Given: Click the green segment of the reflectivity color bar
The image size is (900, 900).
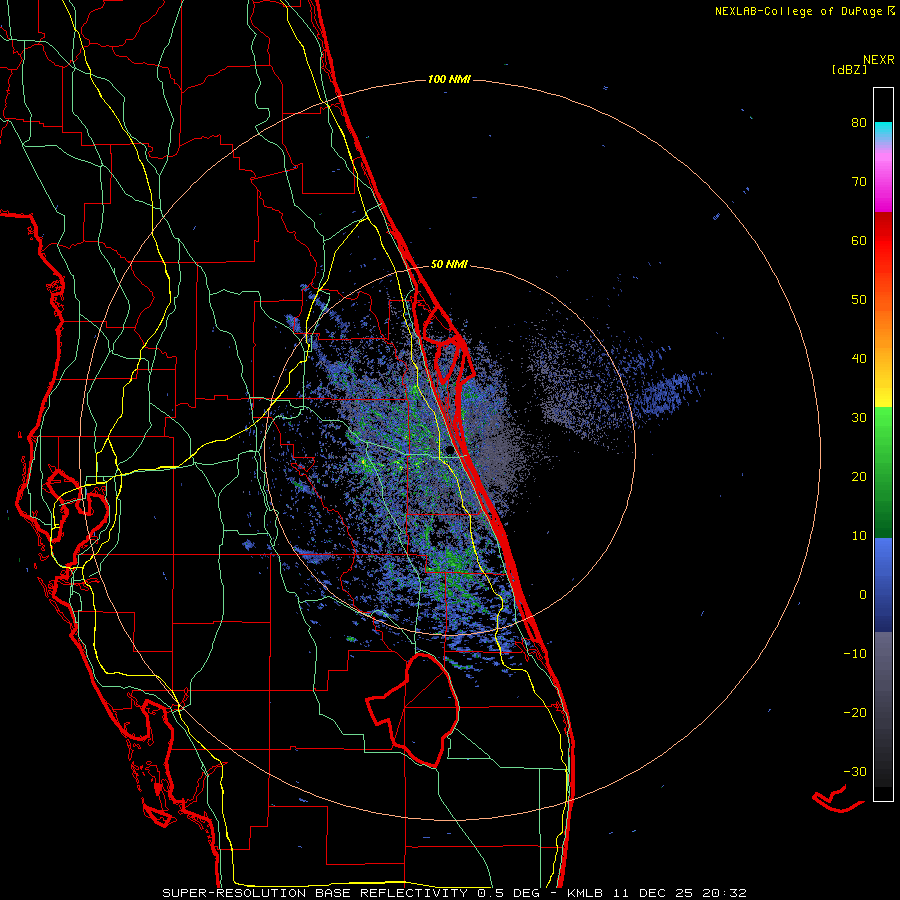Looking at the screenshot, I should tap(883, 473).
